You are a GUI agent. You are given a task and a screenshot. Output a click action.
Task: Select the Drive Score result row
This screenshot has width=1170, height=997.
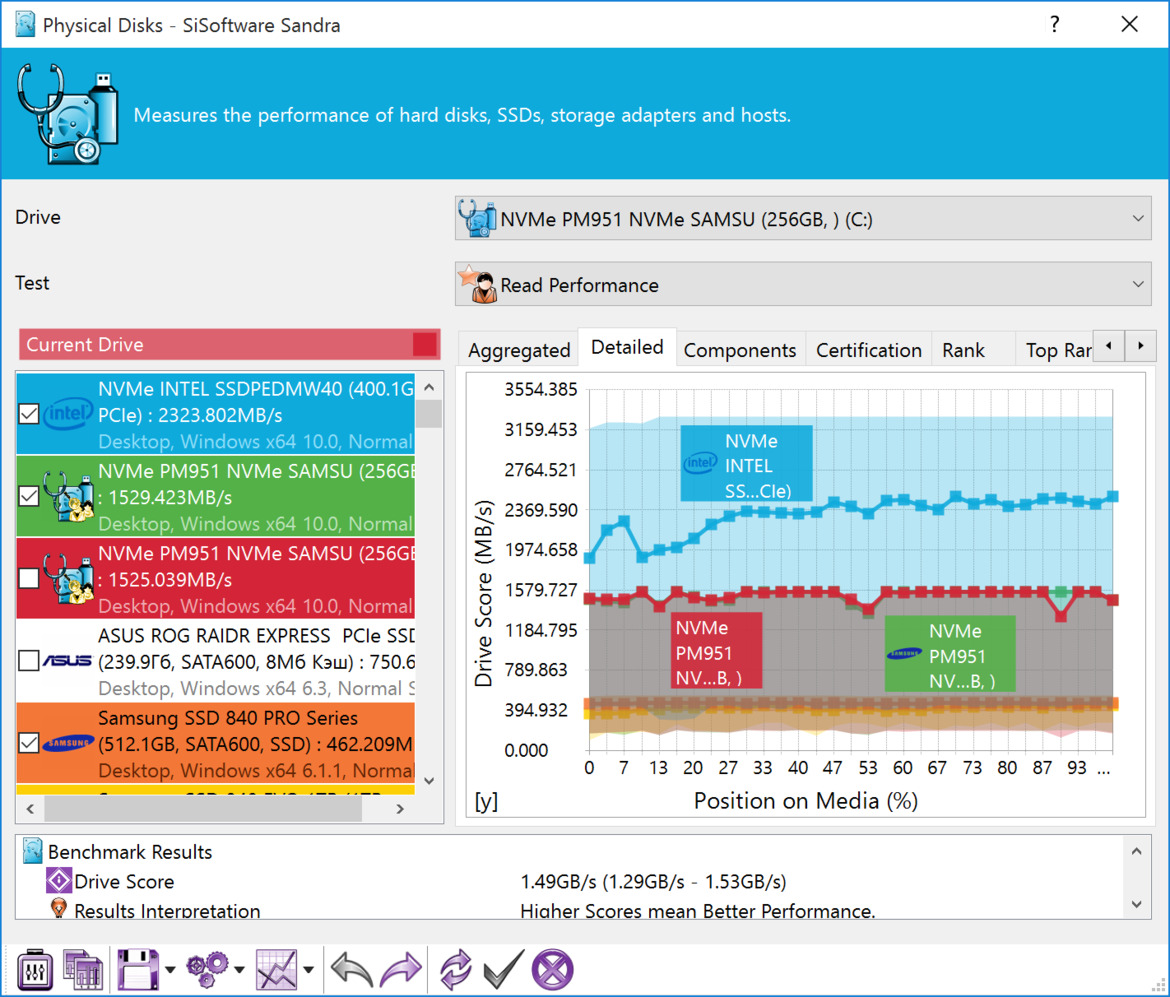tap(571, 881)
